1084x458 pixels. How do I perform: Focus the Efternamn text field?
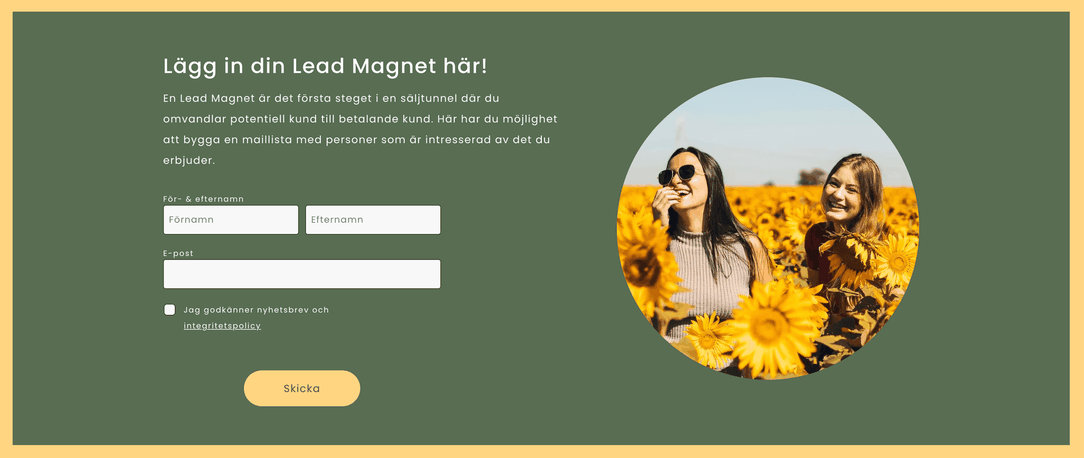(x=373, y=220)
